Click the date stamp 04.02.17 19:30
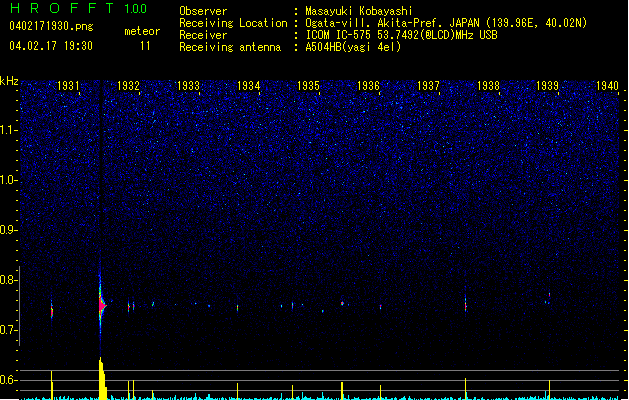Screen dimensions: 629x400 click(51, 46)
